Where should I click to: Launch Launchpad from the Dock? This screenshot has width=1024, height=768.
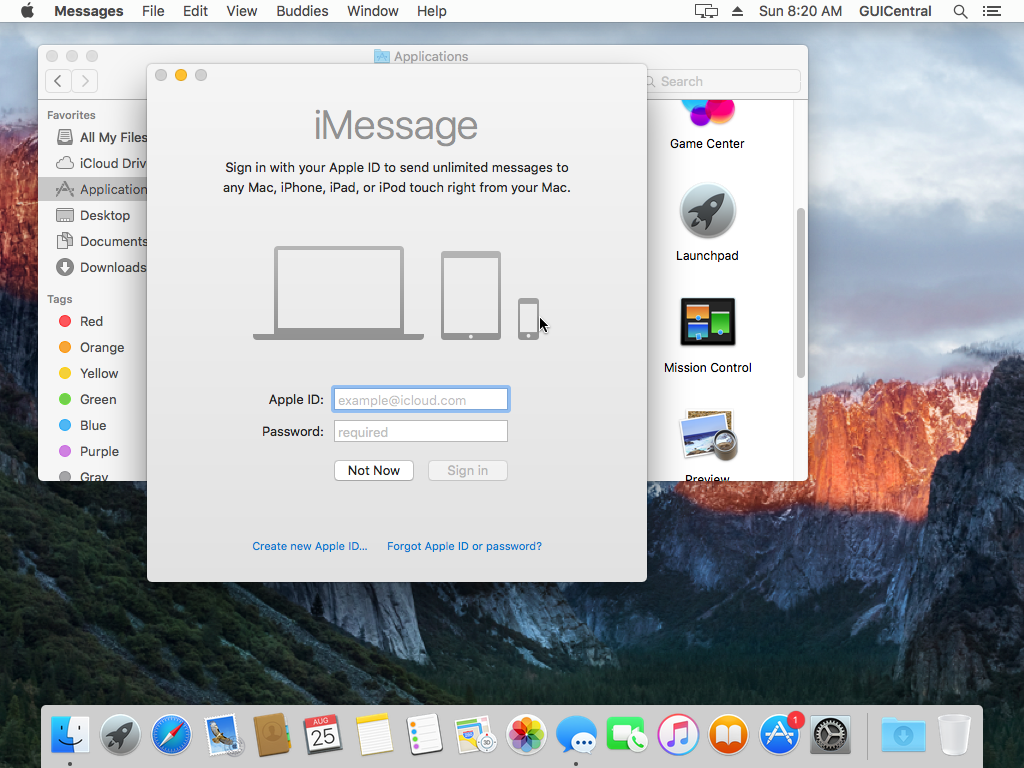point(120,735)
